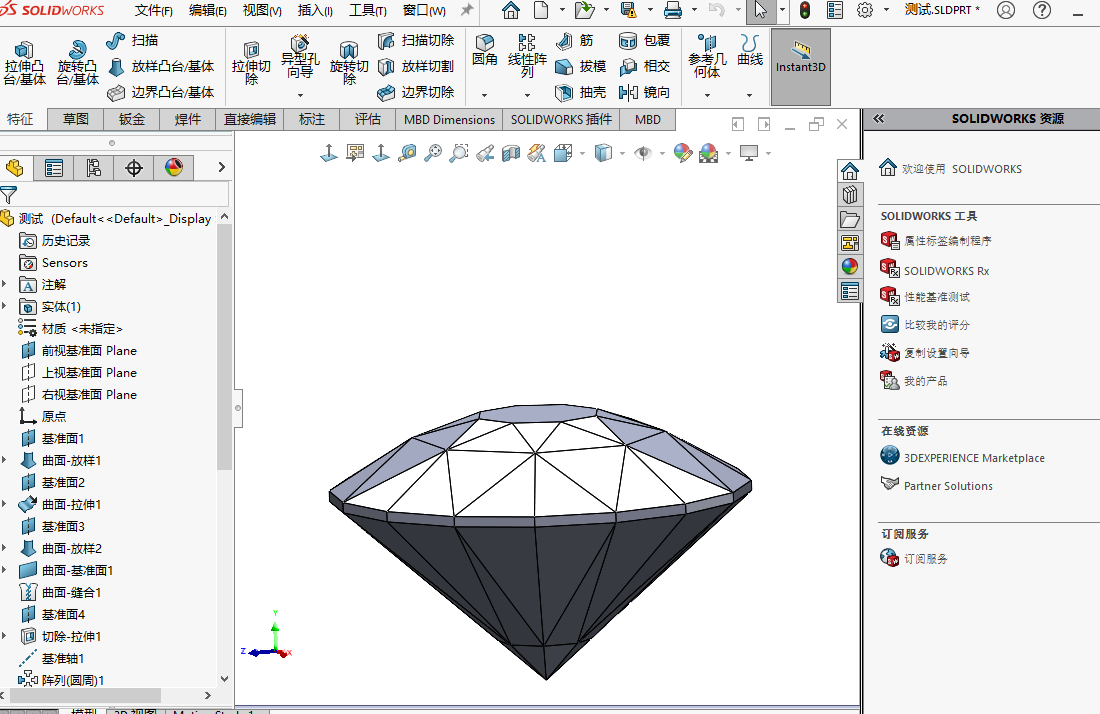Select the 拉伸凸台/基体 tool
Viewport: 1100px width, 714px height.
coord(24,58)
